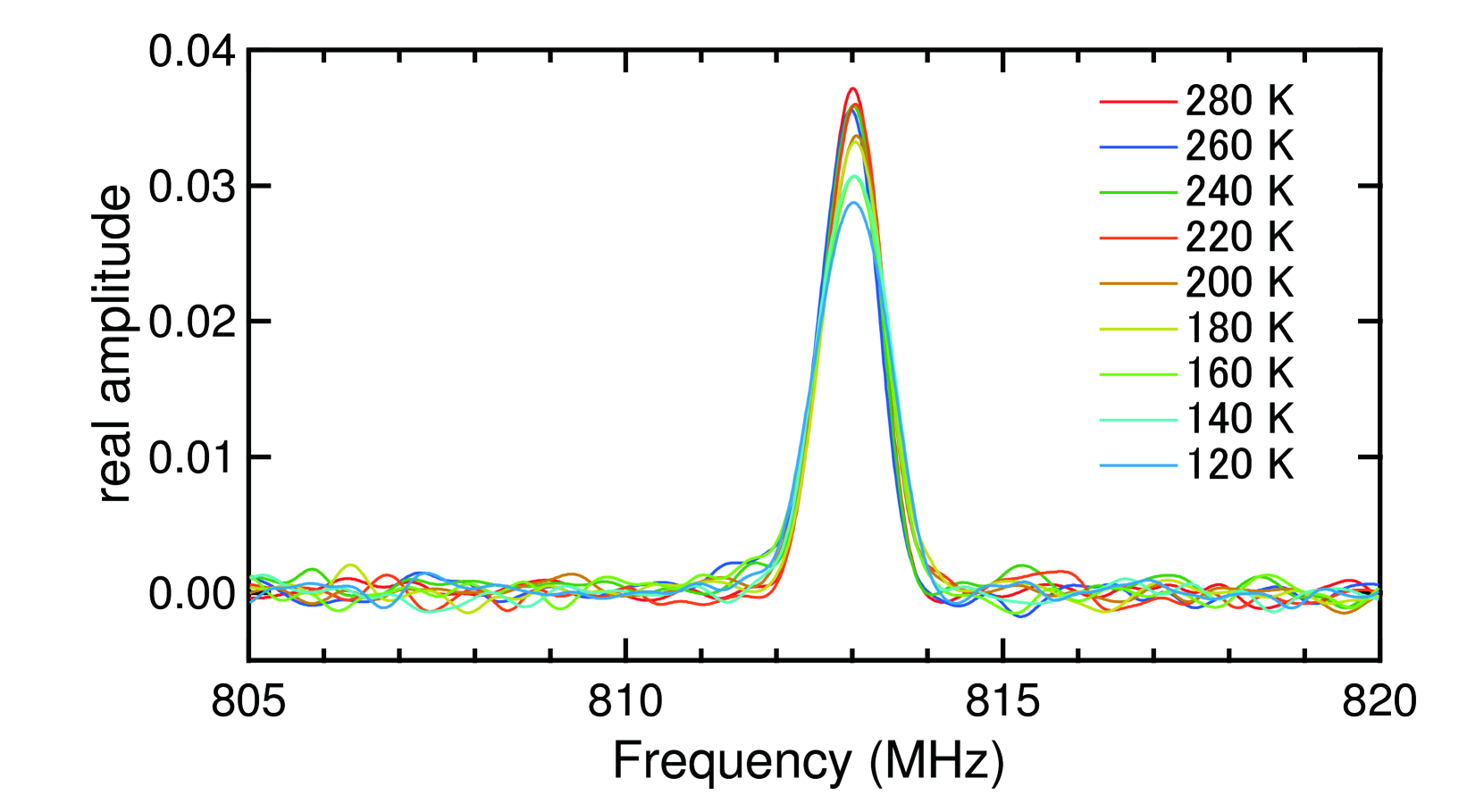Select the 140 K legend label
1484x812 pixels.
[1238, 419]
